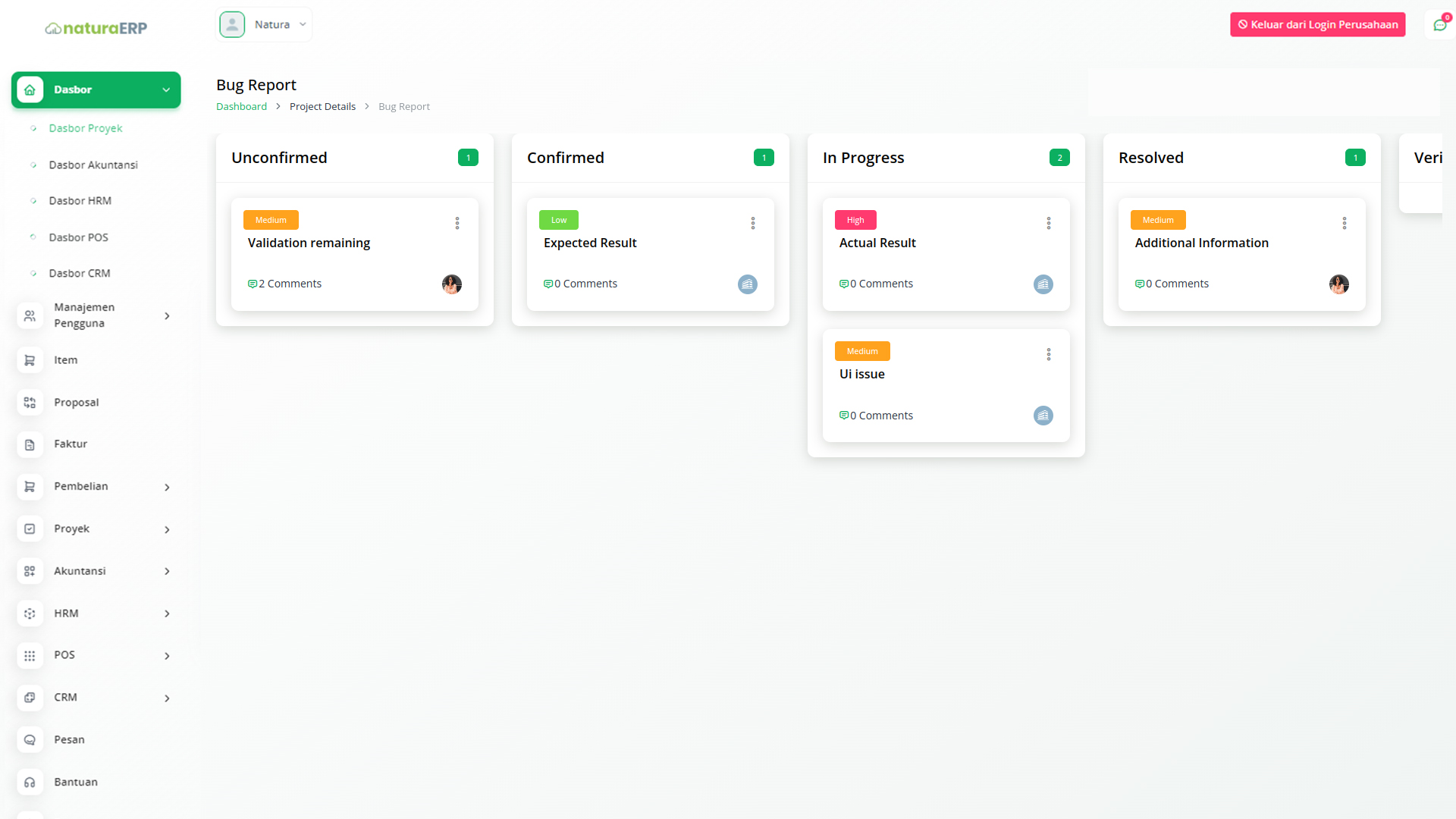Open three-dot menu on Validation remaining card
The image size is (1456, 819).
(457, 223)
